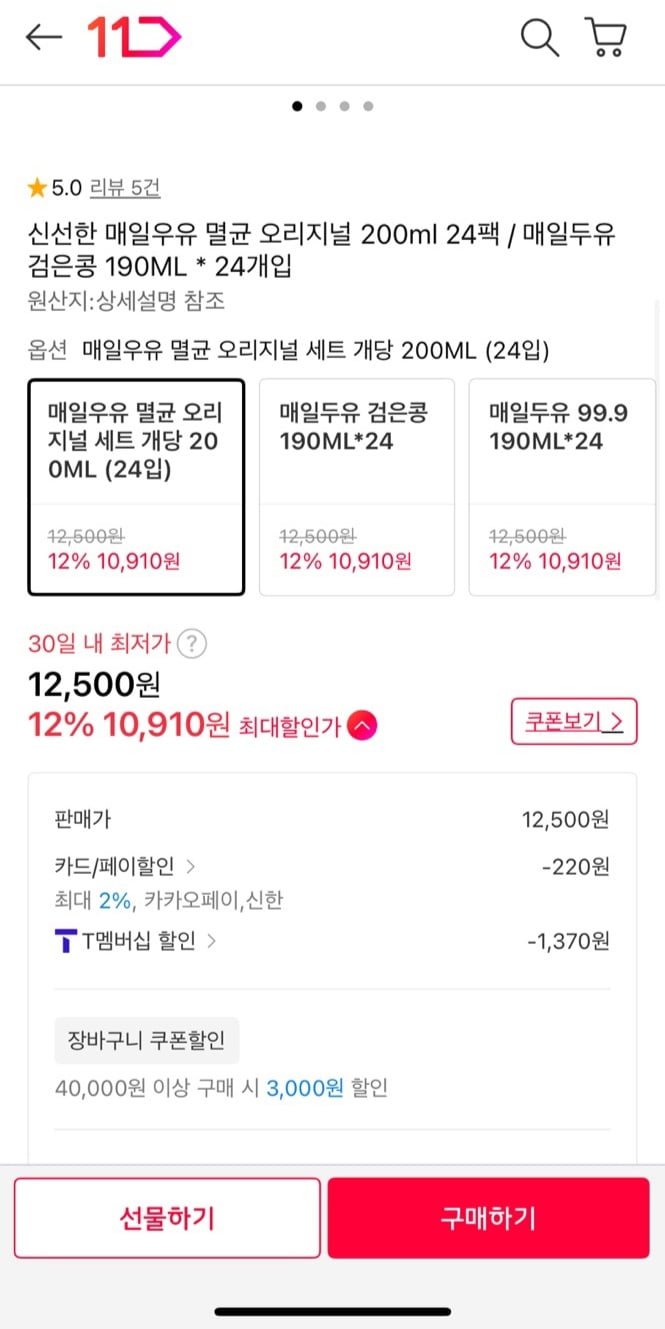
Task: Tap the back arrow icon
Action: (44, 38)
